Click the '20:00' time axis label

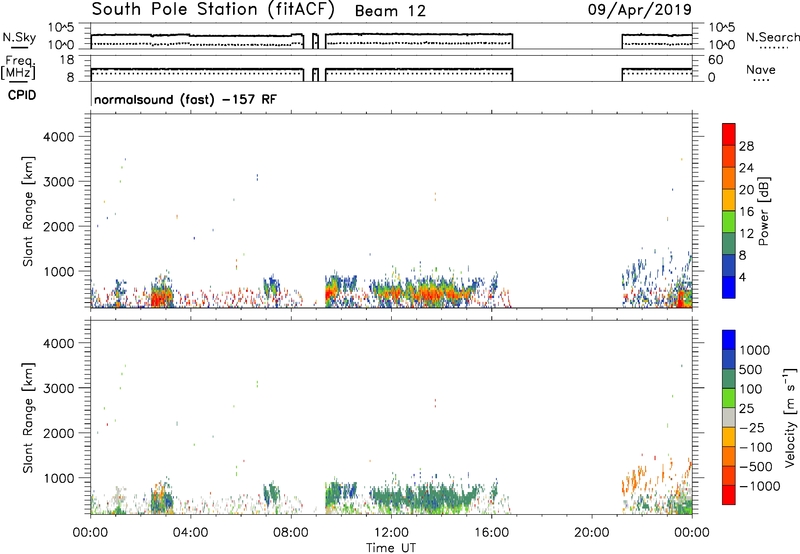(x=591, y=533)
